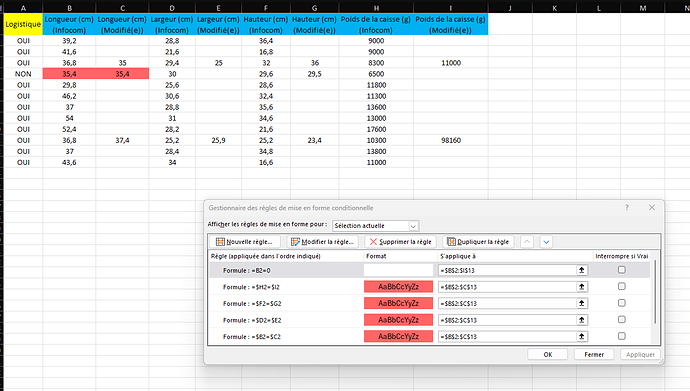690x391 pixels.
Task: Click cell 13800 in Poids column
Action: pyautogui.click(x=376, y=151)
